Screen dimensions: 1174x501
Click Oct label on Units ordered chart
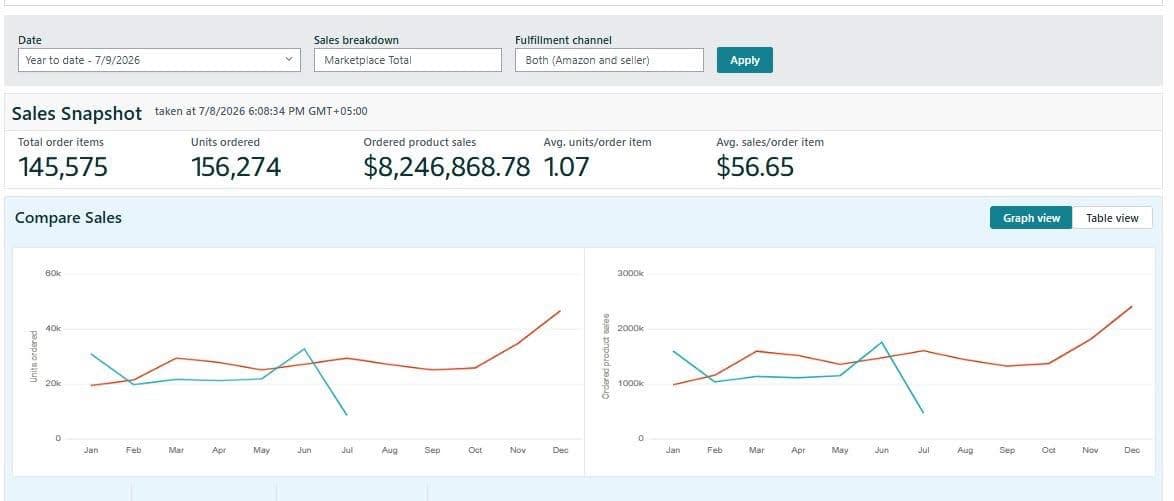(x=475, y=450)
